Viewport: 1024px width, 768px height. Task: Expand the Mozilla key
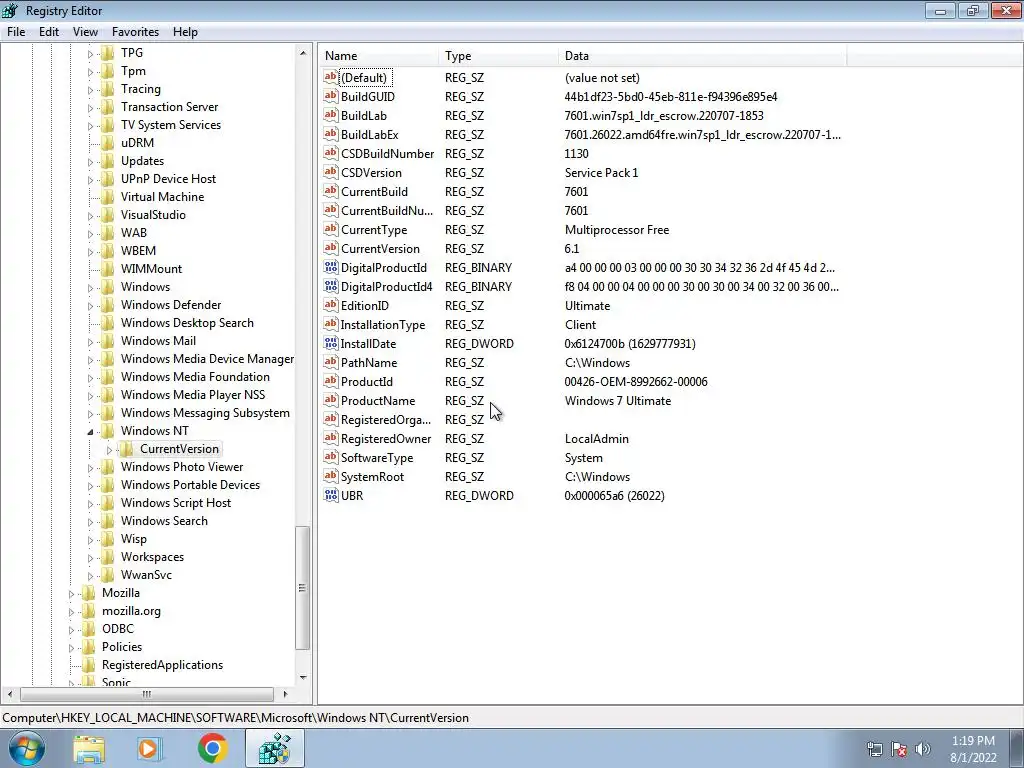coord(71,594)
